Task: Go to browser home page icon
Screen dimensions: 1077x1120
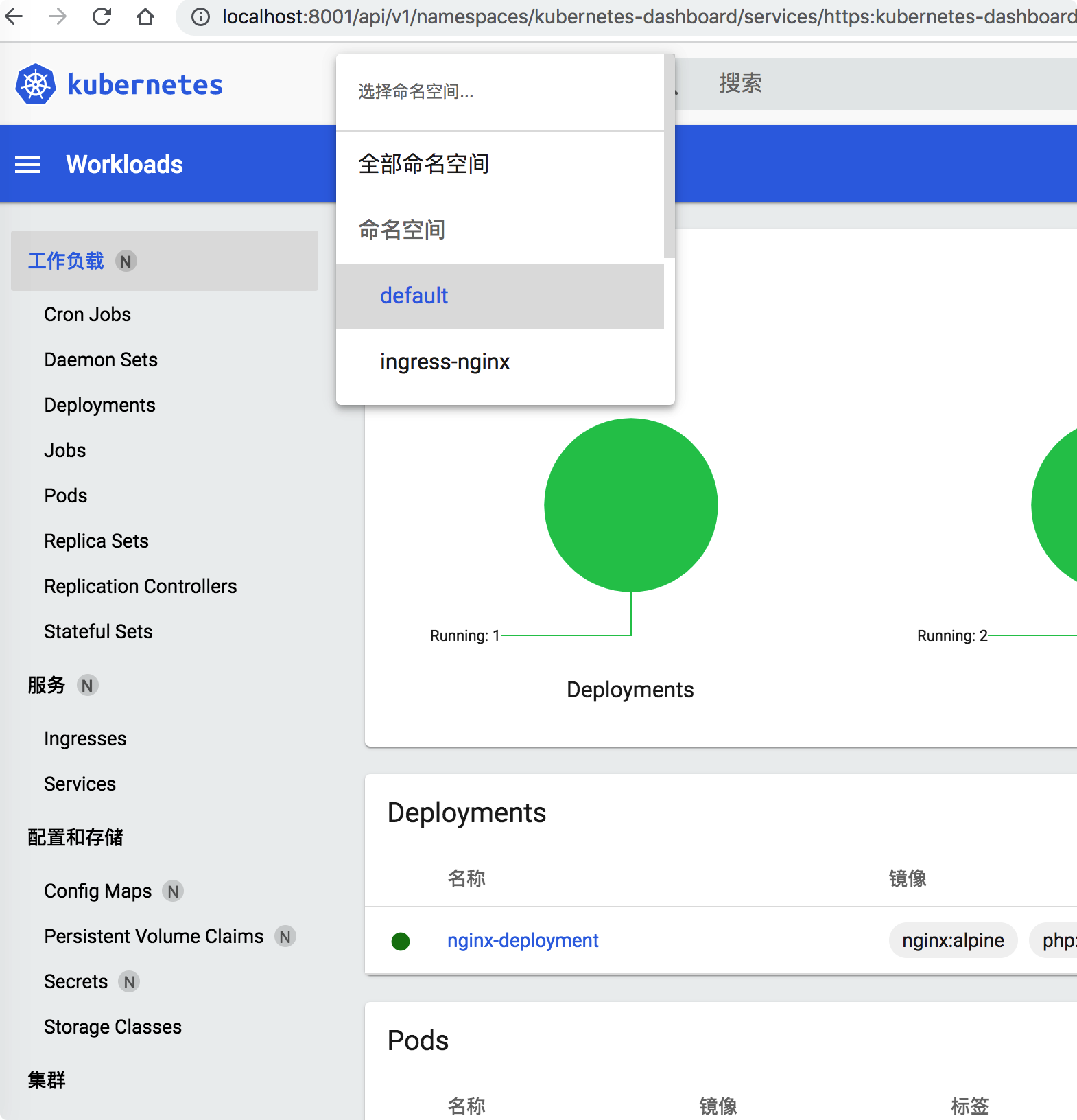Action: tap(145, 16)
